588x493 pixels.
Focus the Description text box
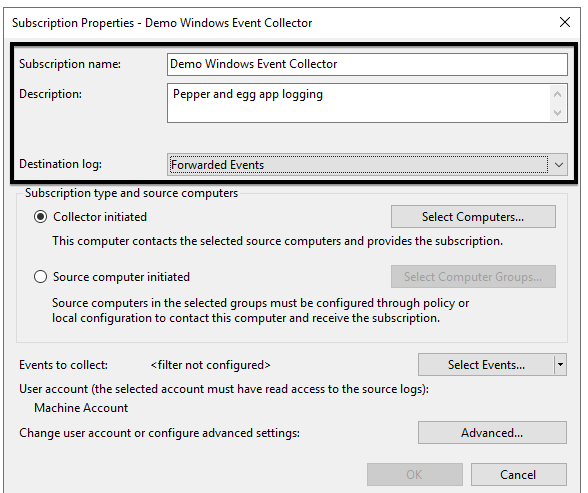click(358, 103)
